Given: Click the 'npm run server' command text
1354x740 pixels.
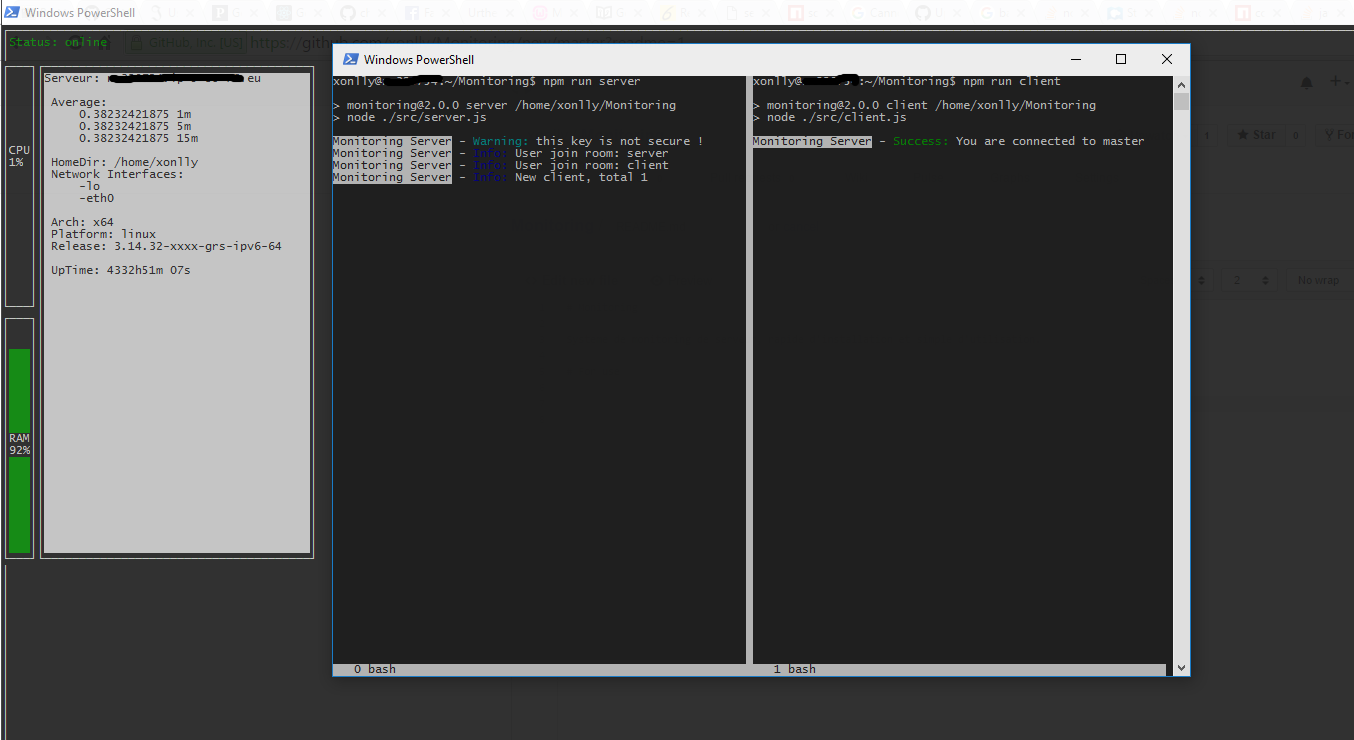Looking at the screenshot, I should click(592, 81).
